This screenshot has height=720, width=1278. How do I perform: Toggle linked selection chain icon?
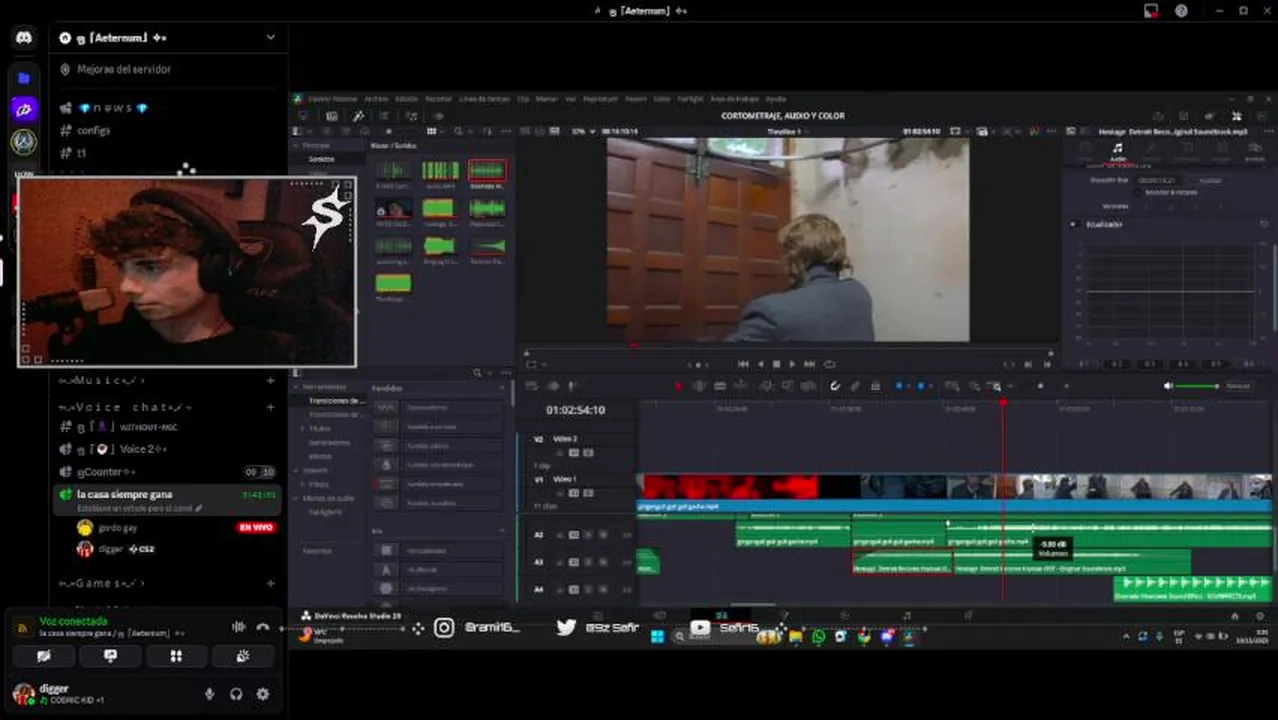pyautogui.click(x=855, y=386)
